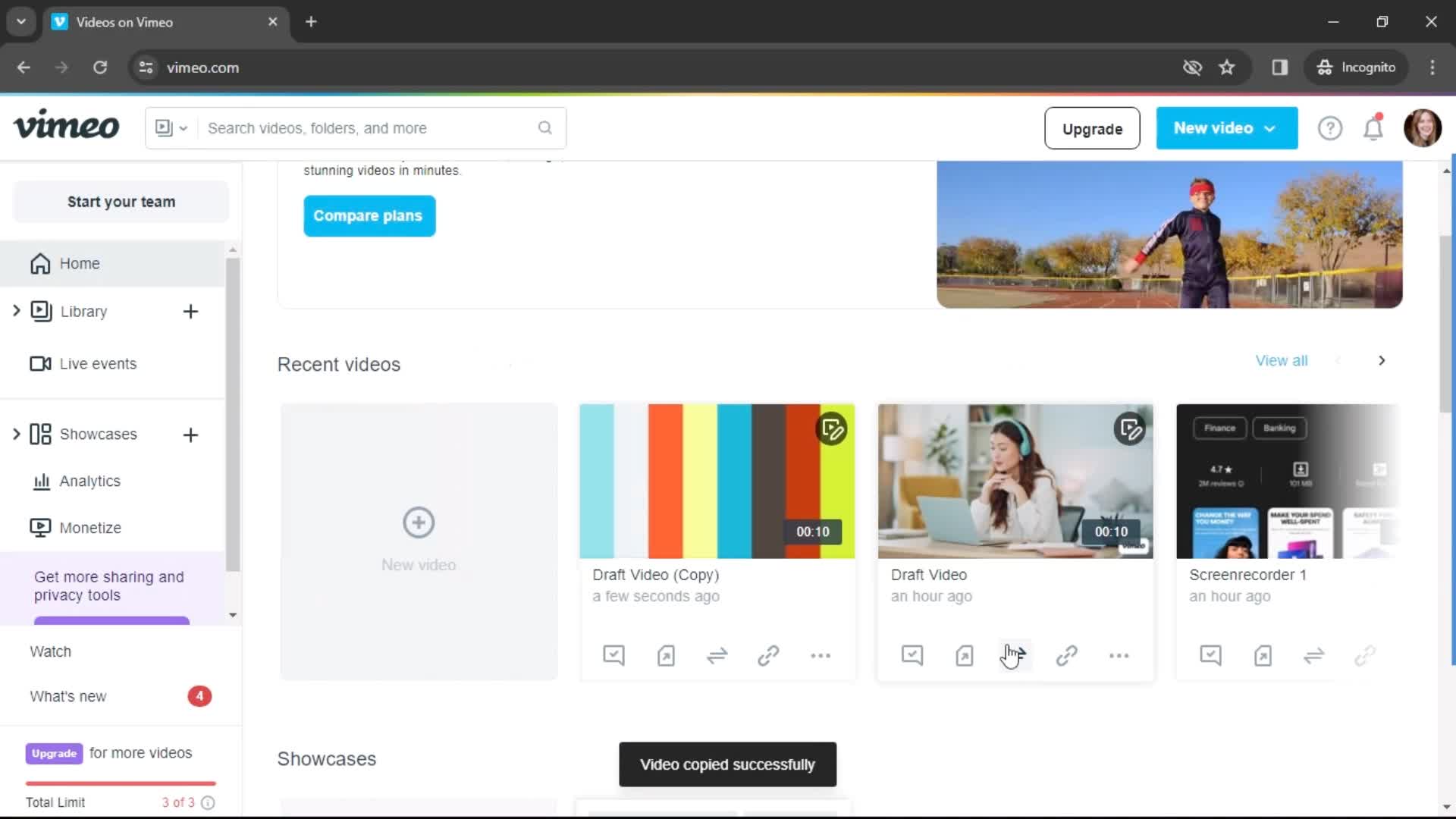This screenshot has height=819, width=1456.
Task: Bookmark this page with the star icon
Action: point(1227,67)
